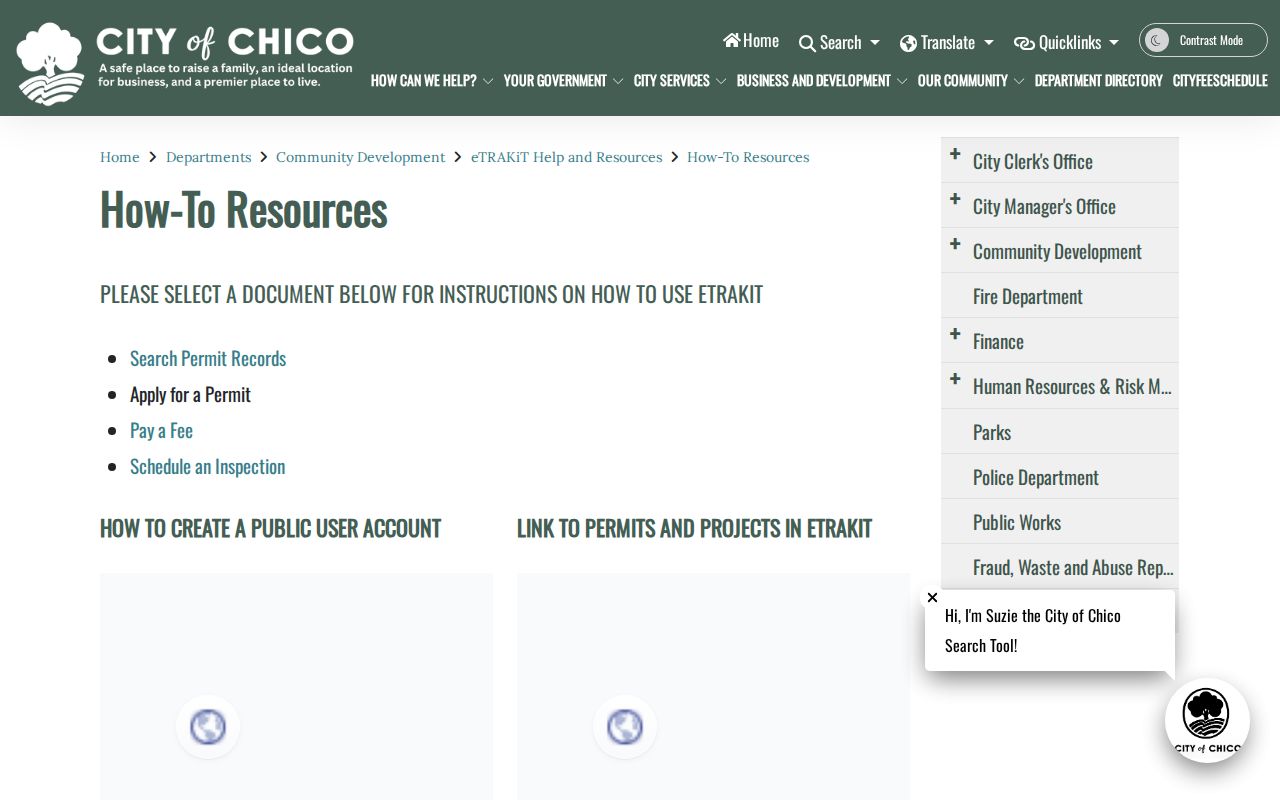Toggle Contrast Mode switch

click(1203, 40)
